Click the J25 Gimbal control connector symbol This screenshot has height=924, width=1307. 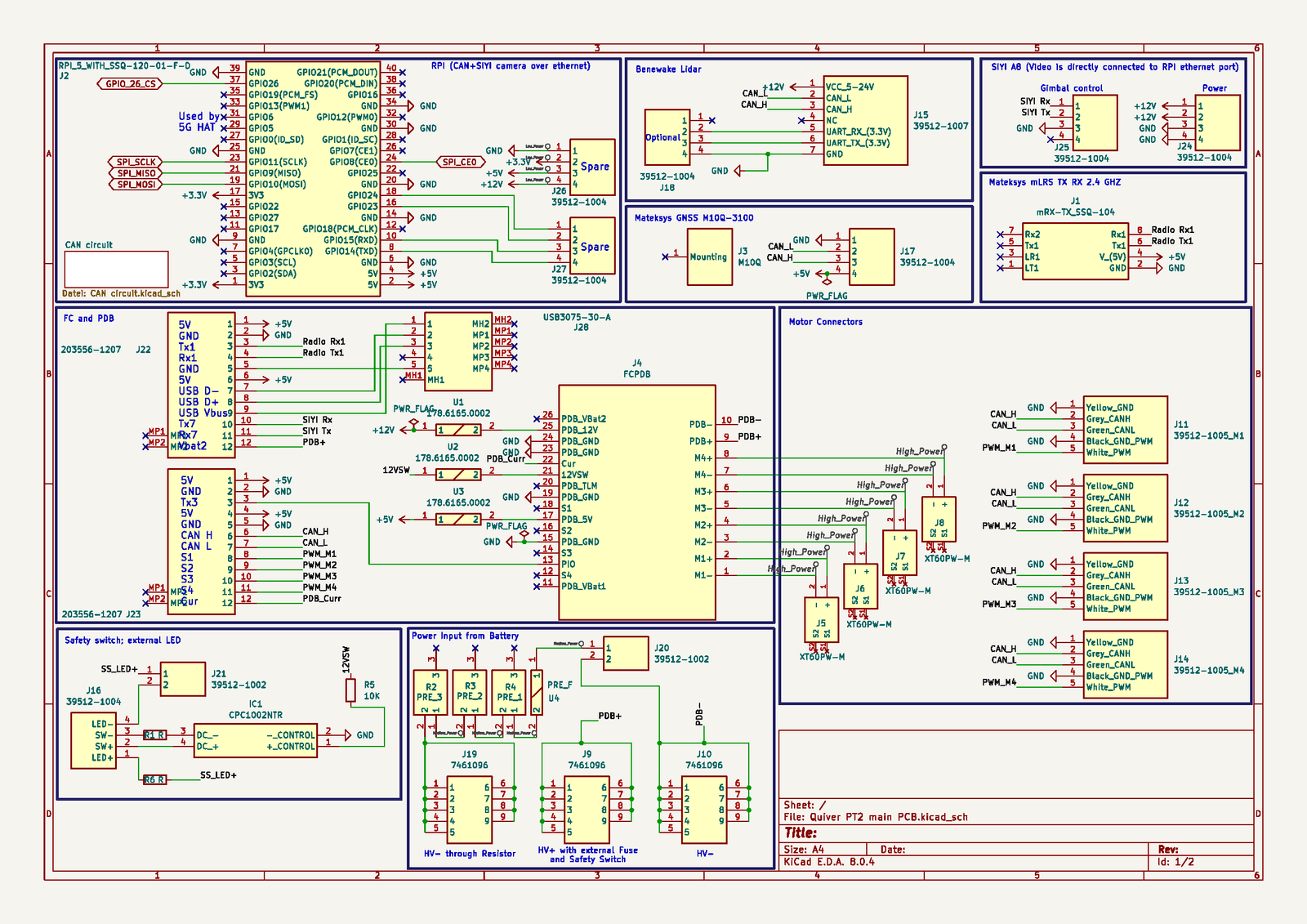click(x=1095, y=123)
